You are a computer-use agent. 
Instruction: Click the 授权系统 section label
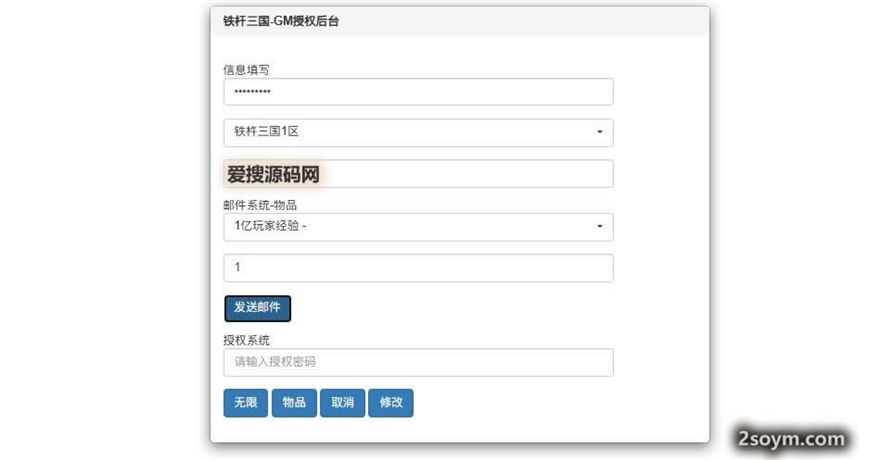pyautogui.click(x=246, y=340)
